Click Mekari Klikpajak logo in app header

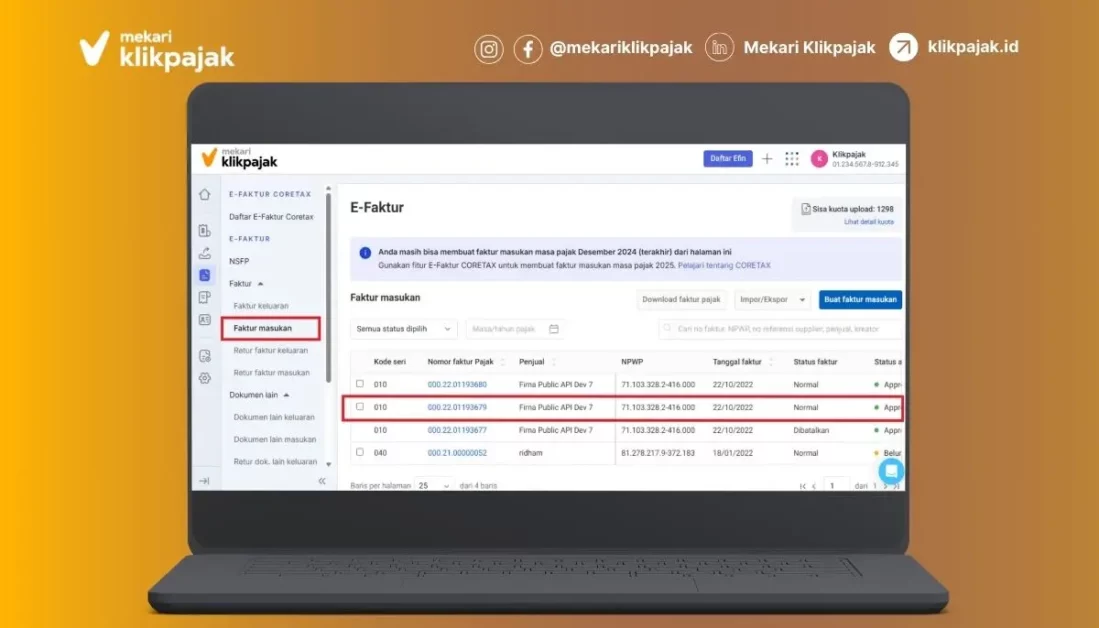(x=239, y=158)
